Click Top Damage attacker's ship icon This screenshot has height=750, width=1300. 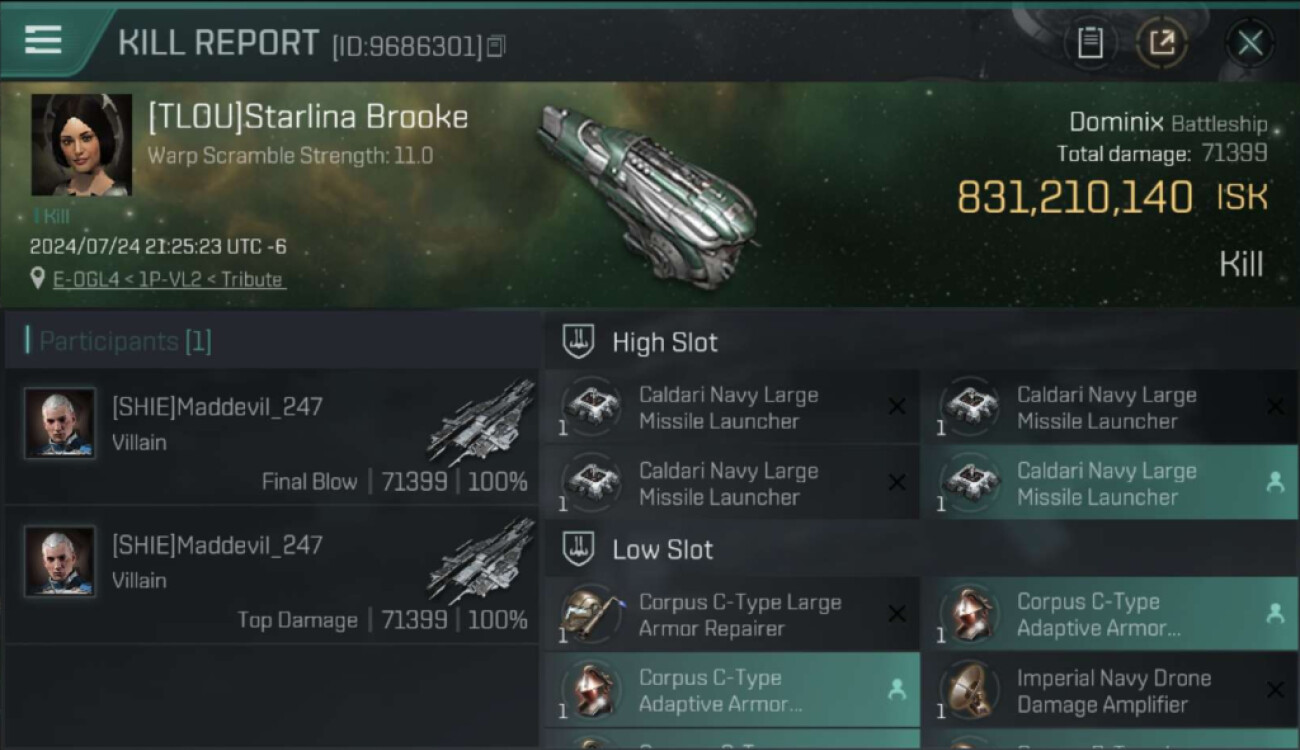pos(480,561)
